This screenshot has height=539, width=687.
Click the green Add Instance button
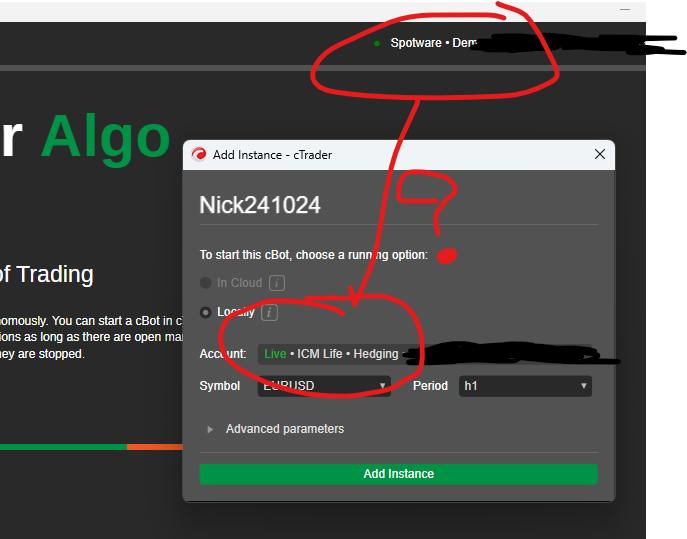398,474
